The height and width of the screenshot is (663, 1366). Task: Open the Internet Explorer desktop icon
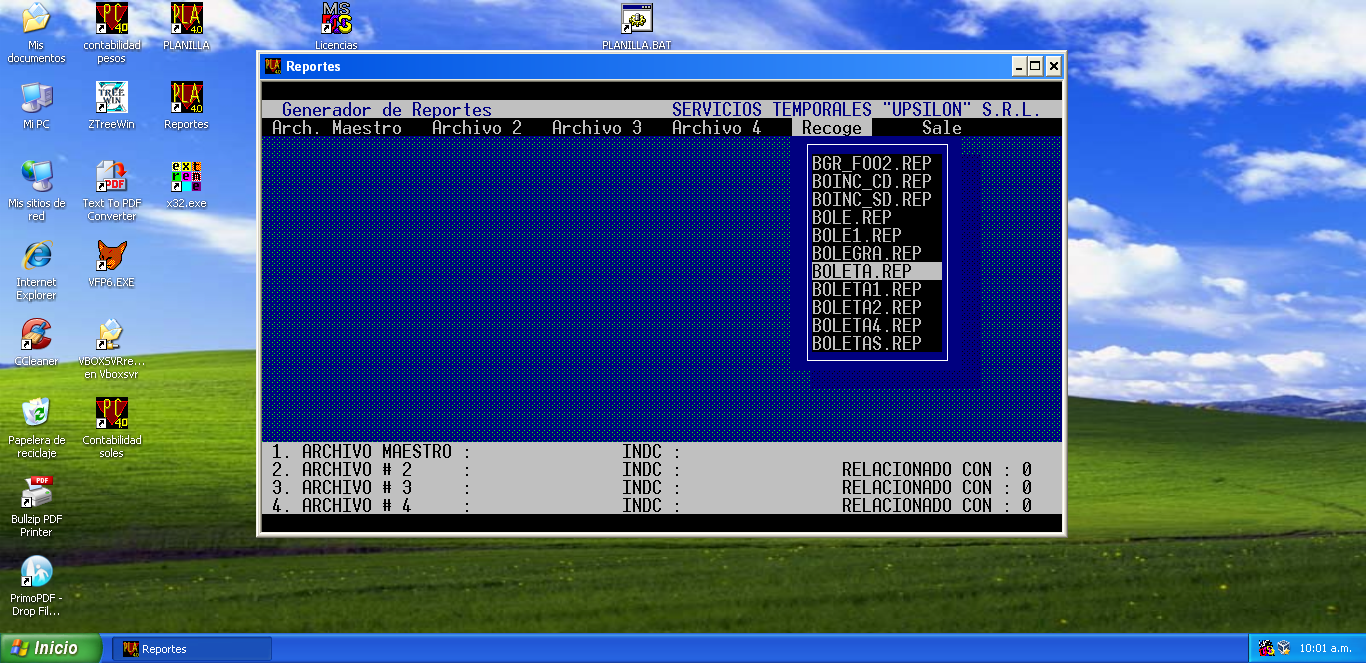36,270
